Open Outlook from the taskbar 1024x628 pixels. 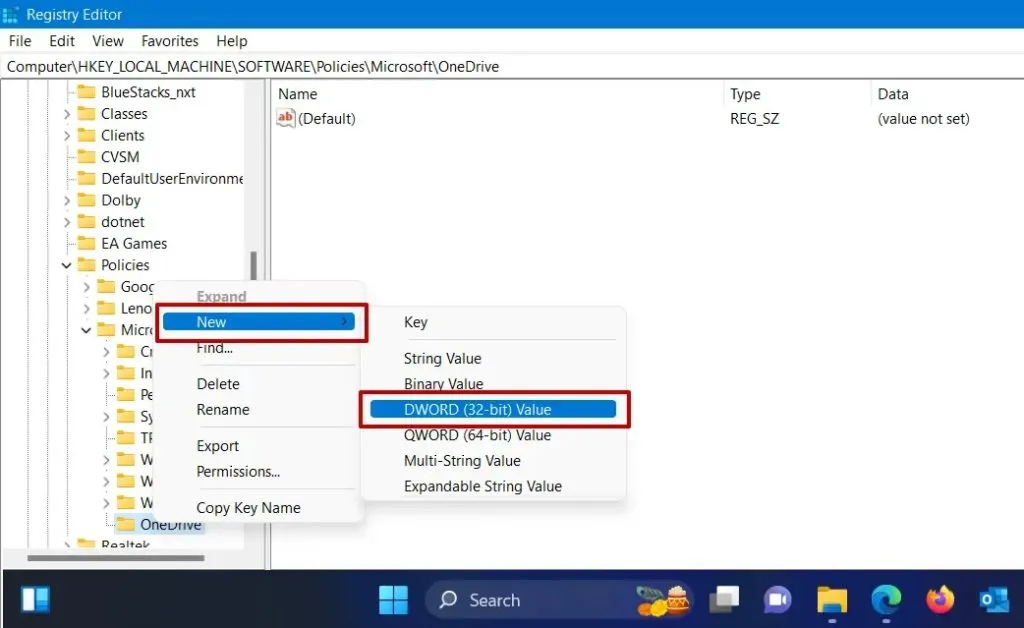point(994,599)
